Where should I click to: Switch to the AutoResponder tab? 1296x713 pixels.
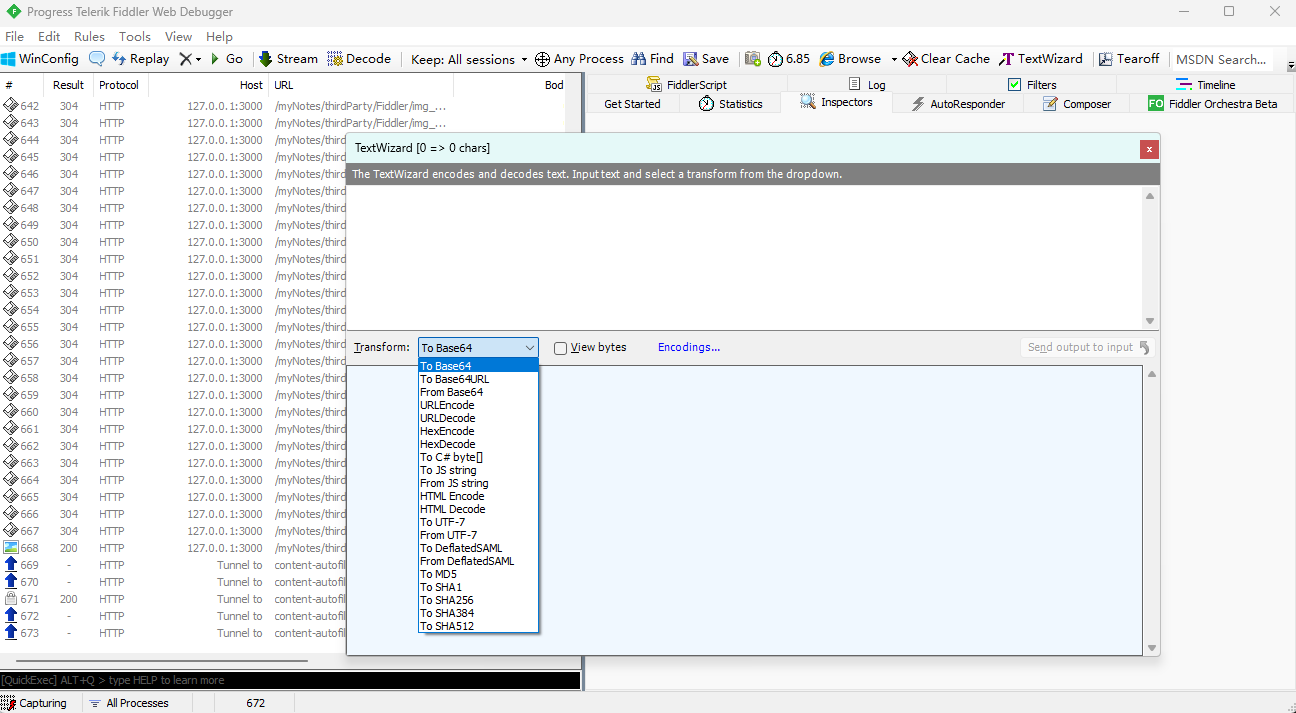(x=957, y=104)
